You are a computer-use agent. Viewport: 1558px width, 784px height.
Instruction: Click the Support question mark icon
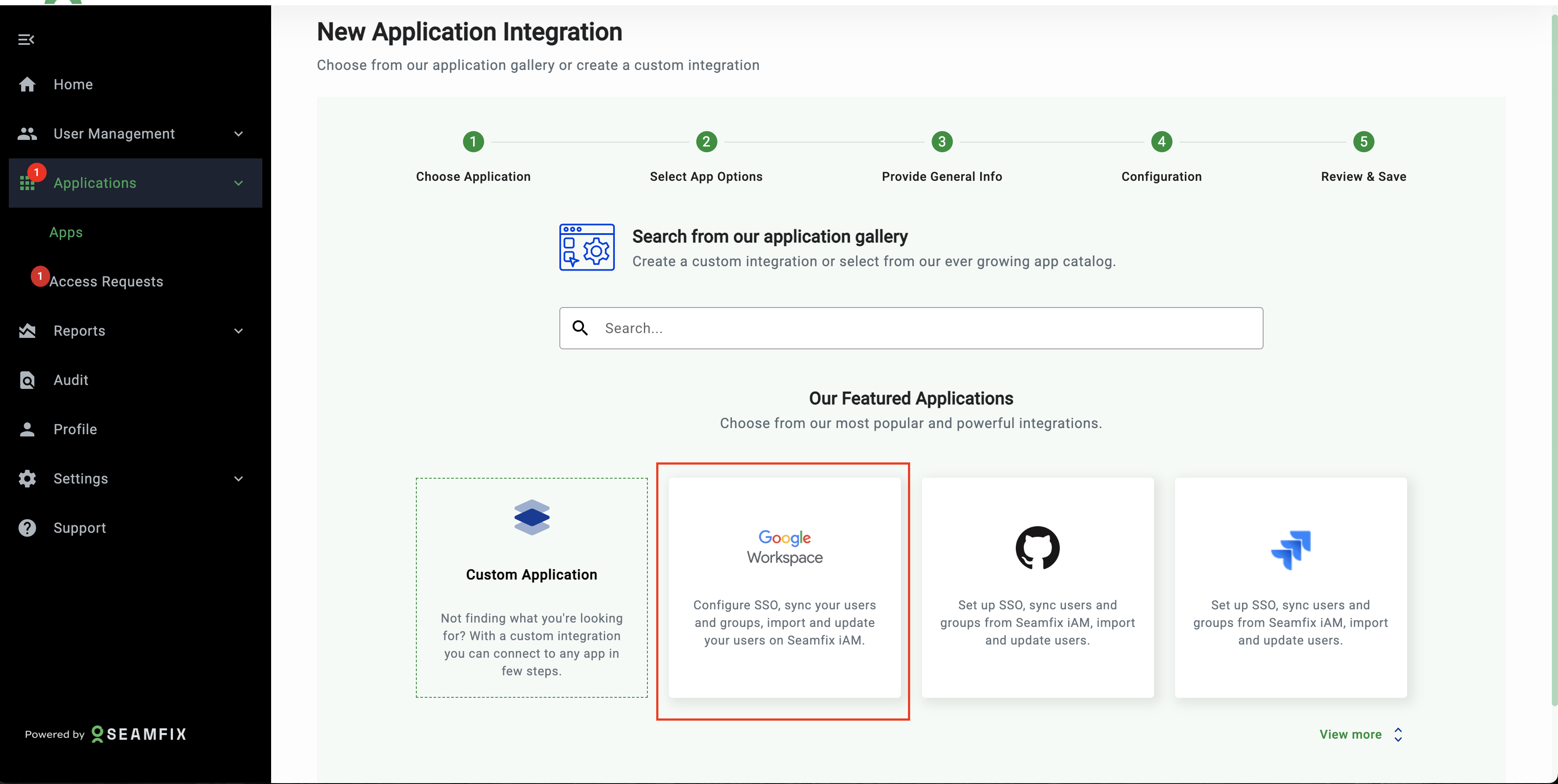27,528
